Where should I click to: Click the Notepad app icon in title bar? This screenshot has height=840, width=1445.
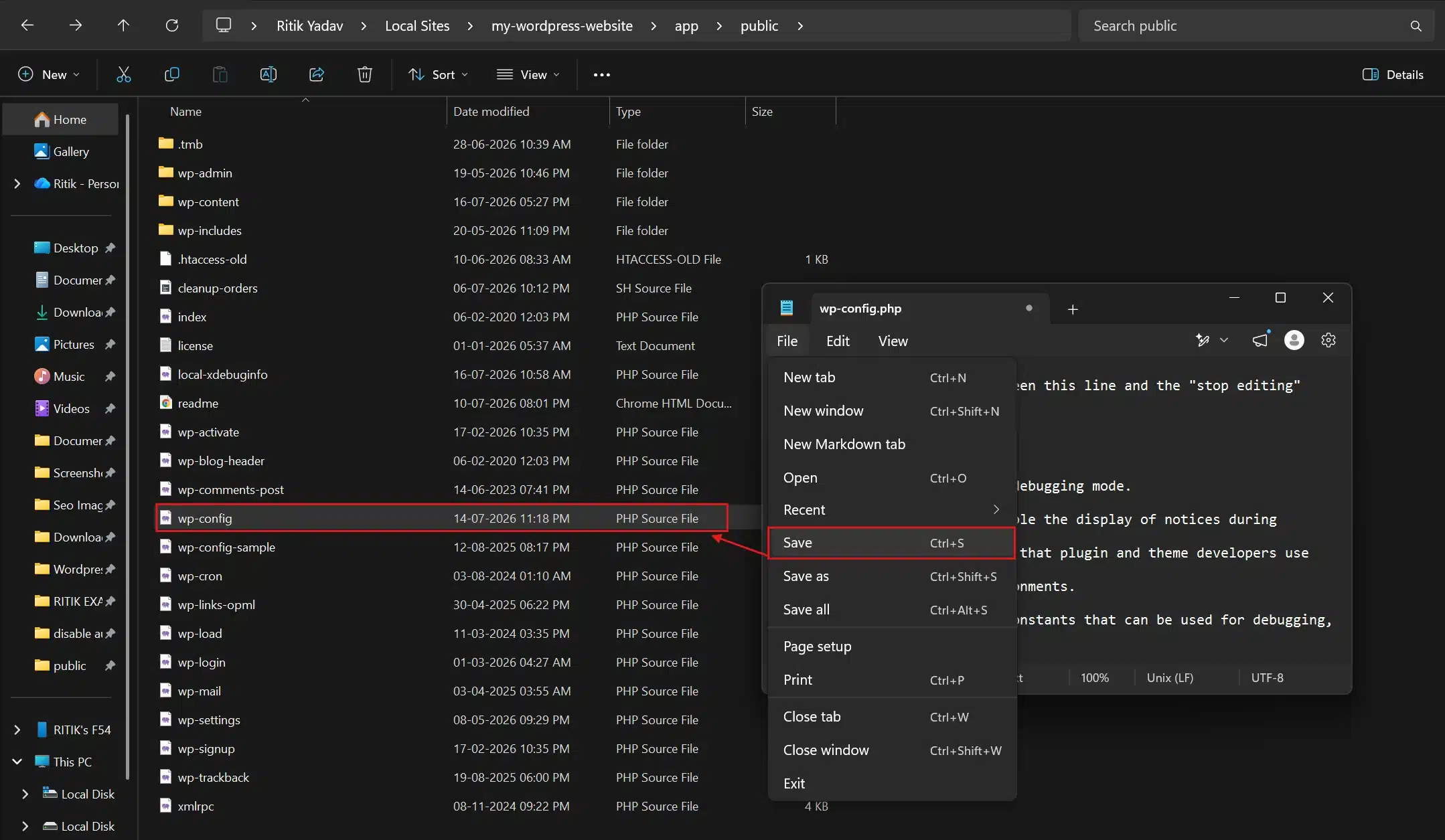[x=787, y=308]
